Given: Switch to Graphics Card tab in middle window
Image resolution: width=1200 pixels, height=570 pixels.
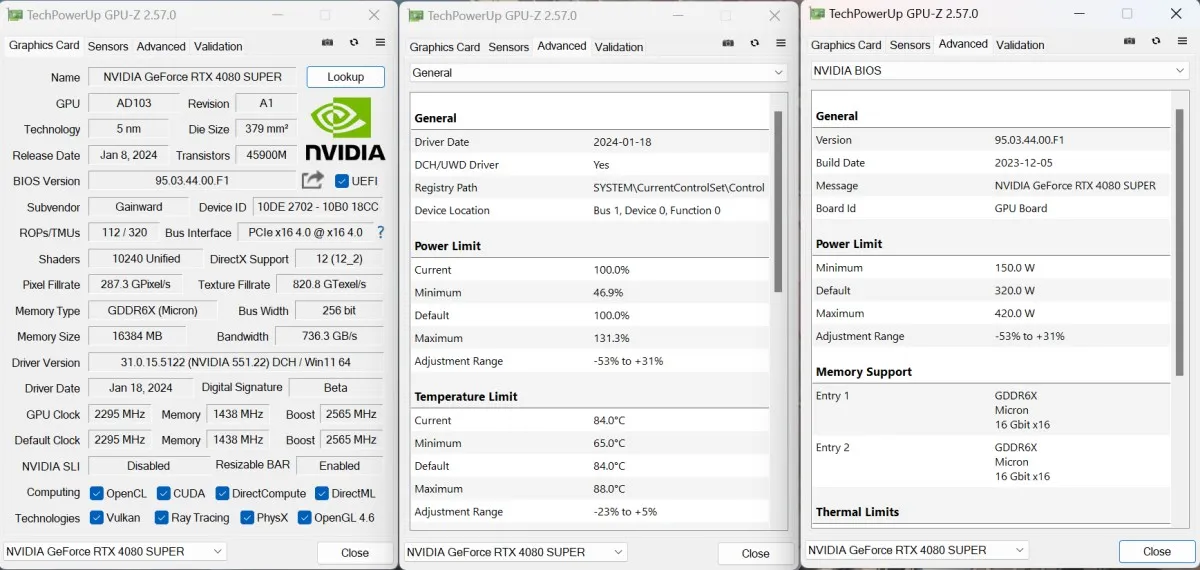Looking at the screenshot, I should (x=445, y=47).
